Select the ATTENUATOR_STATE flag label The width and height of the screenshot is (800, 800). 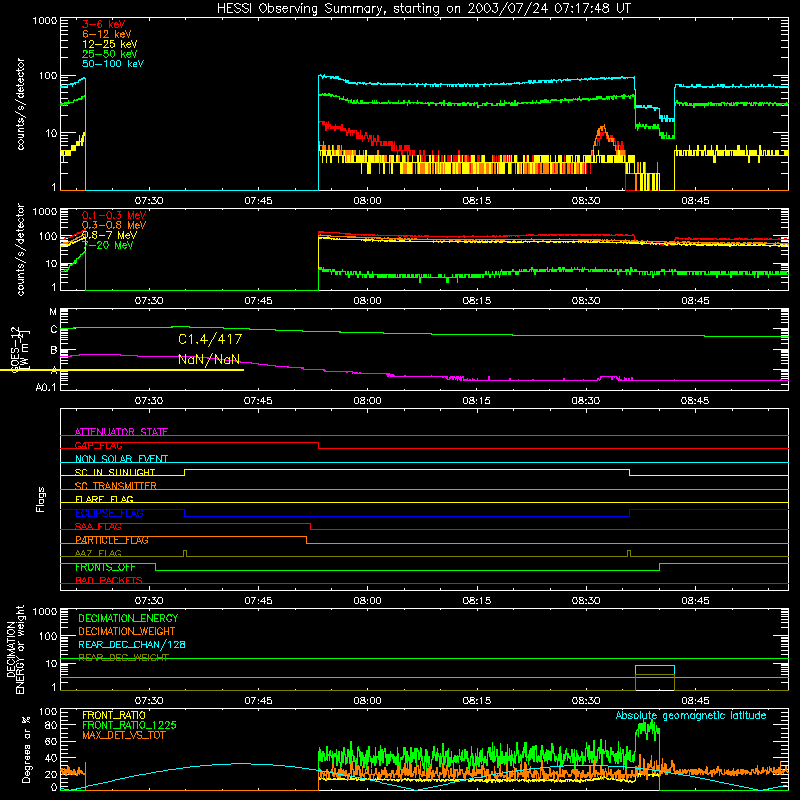(x=121, y=432)
